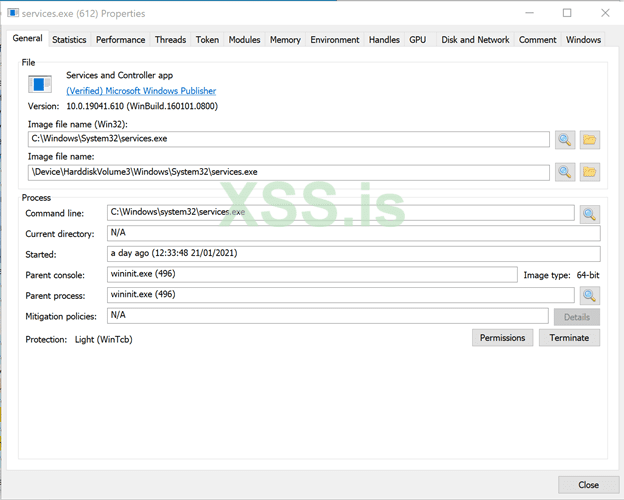Minimize the Properties window
This screenshot has height=500, width=624.
529,13
